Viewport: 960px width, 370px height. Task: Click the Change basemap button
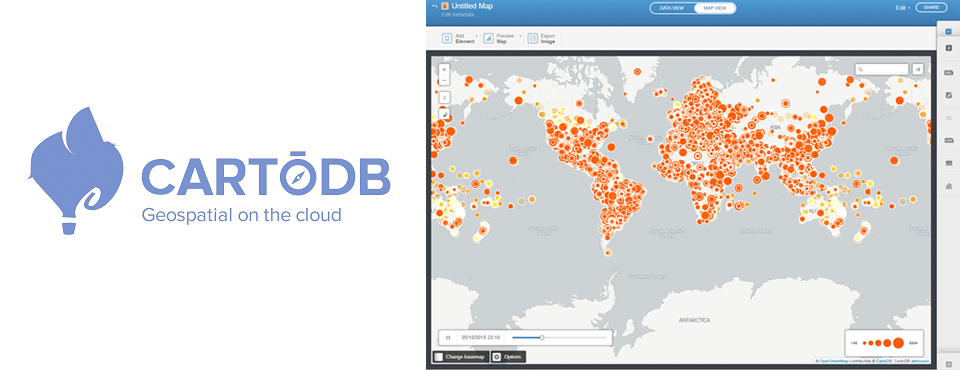461,357
